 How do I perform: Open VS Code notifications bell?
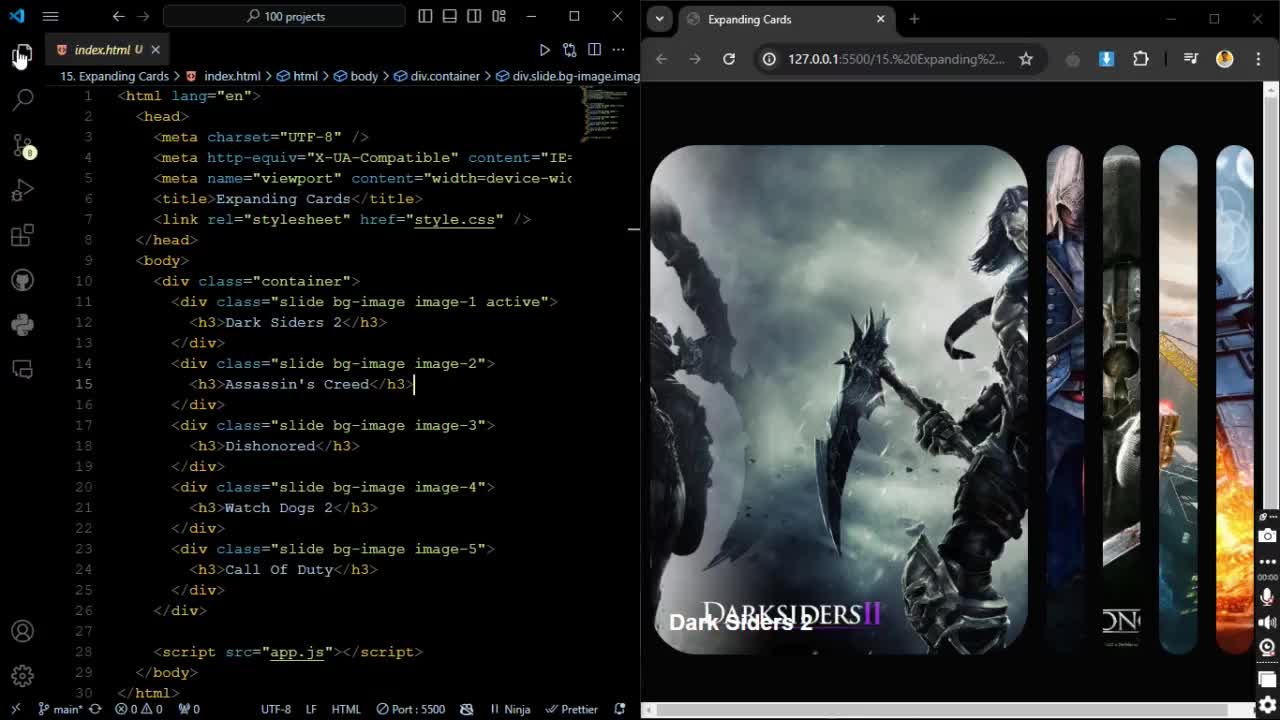point(620,709)
